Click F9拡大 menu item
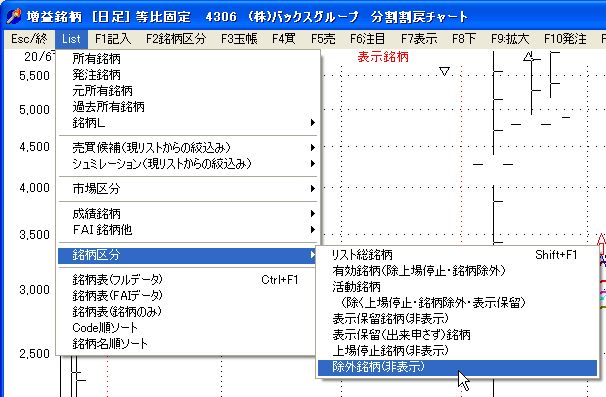The image size is (606, 397). (x=510, y=39)
